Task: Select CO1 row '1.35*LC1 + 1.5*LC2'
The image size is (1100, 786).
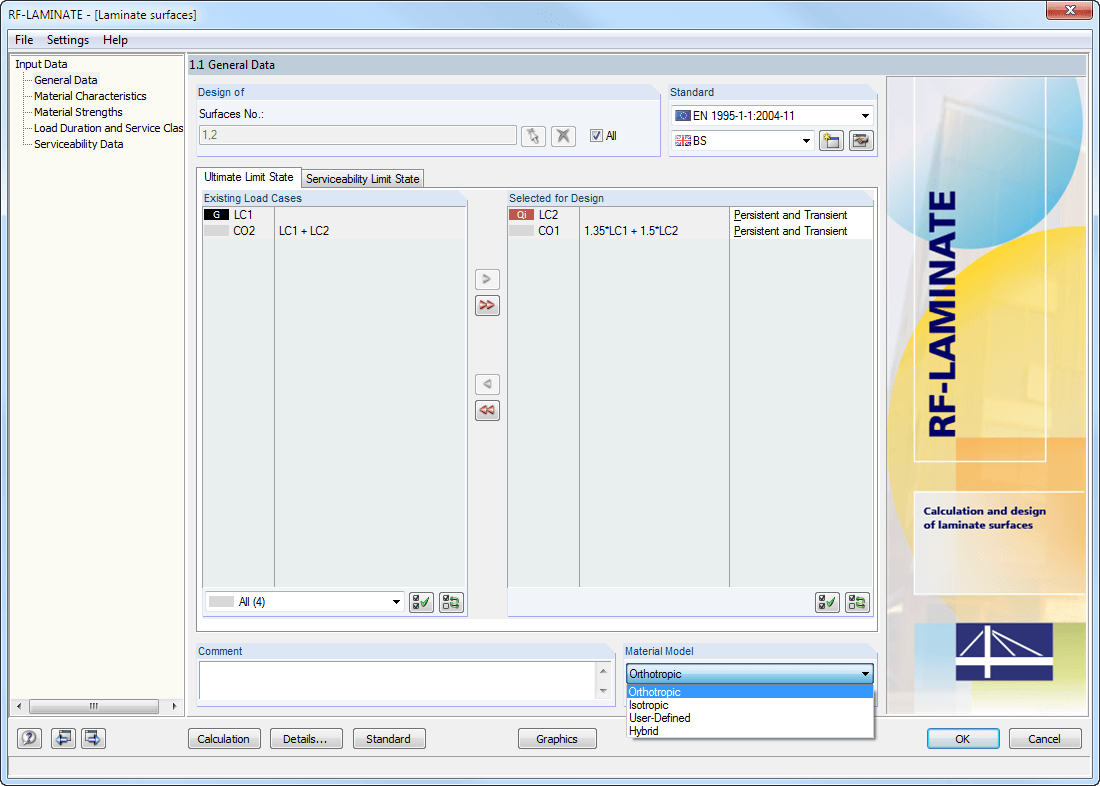Action: click(x=690, y=231)
